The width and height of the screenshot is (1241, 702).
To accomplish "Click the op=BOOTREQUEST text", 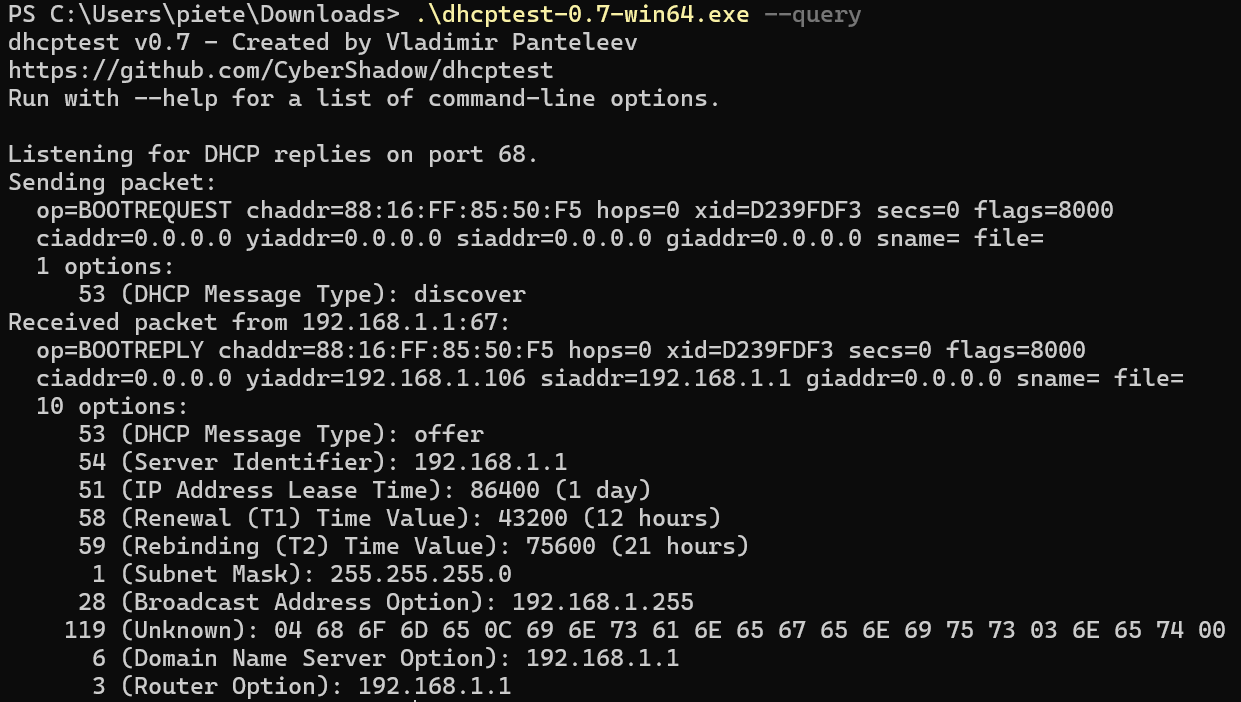I will pyautogui.click(x=134, y=210).
